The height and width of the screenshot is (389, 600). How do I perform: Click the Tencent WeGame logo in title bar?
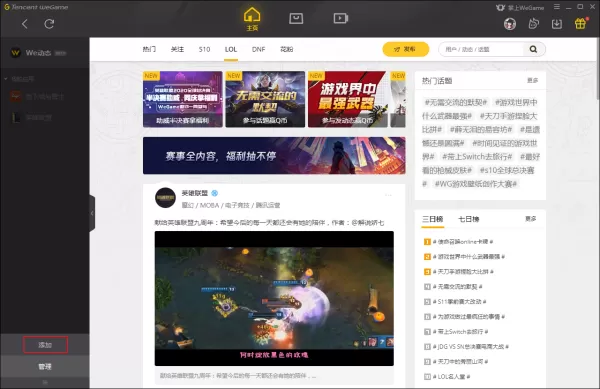pyautogui.click(x=36, y=7)
